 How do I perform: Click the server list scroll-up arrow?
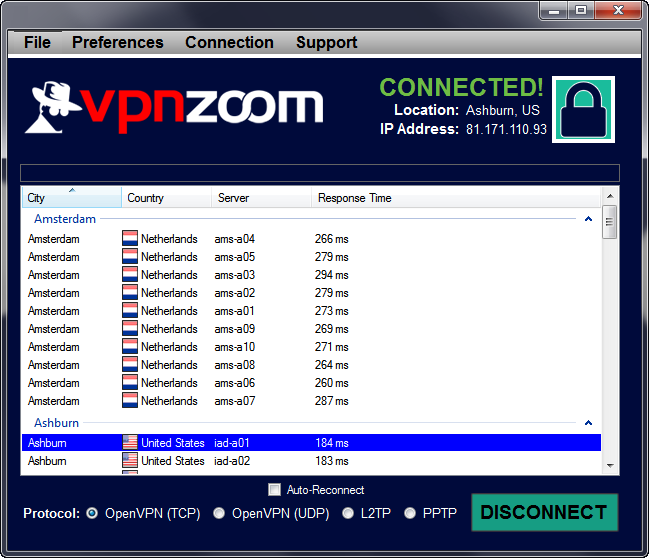pos(610,196)
